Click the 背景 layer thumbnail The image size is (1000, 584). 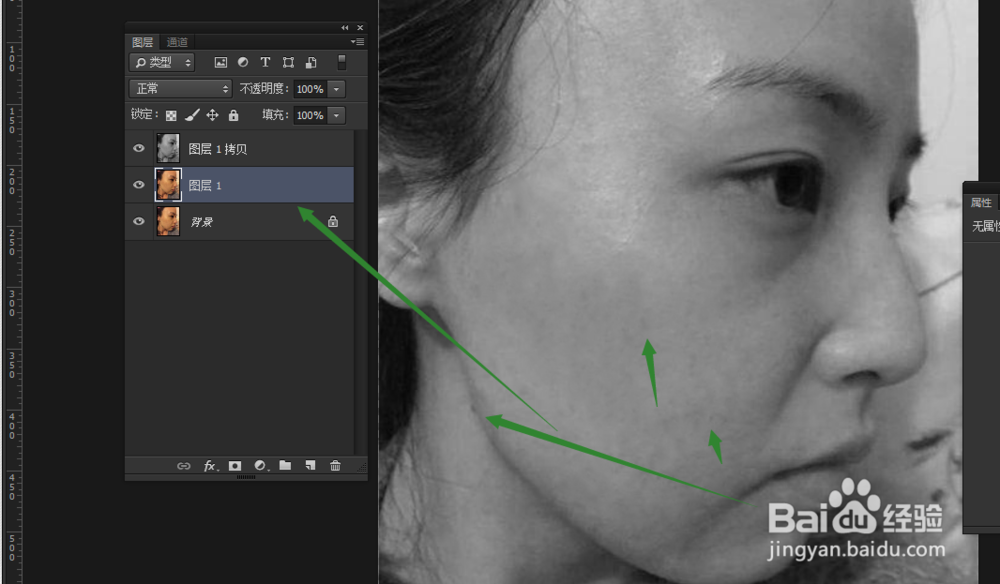click(x=168, y=221)
